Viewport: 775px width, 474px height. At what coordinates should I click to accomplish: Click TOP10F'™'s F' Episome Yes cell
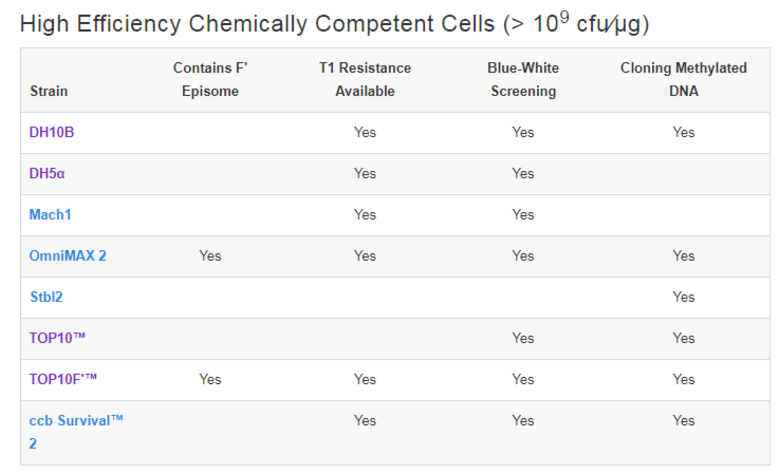(x=210, y=379)
